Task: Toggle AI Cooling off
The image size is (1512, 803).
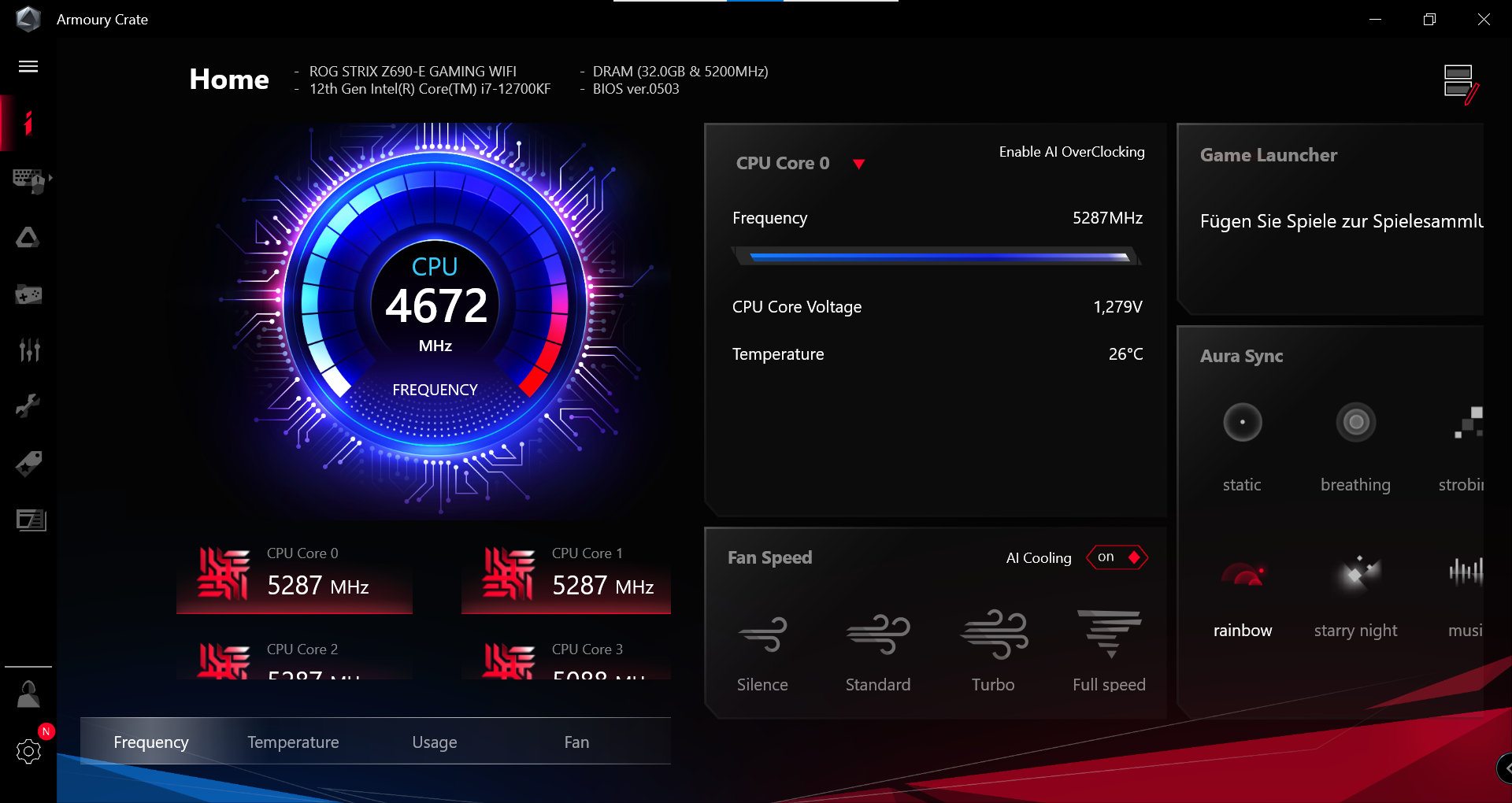Action: click(1116, 557)
